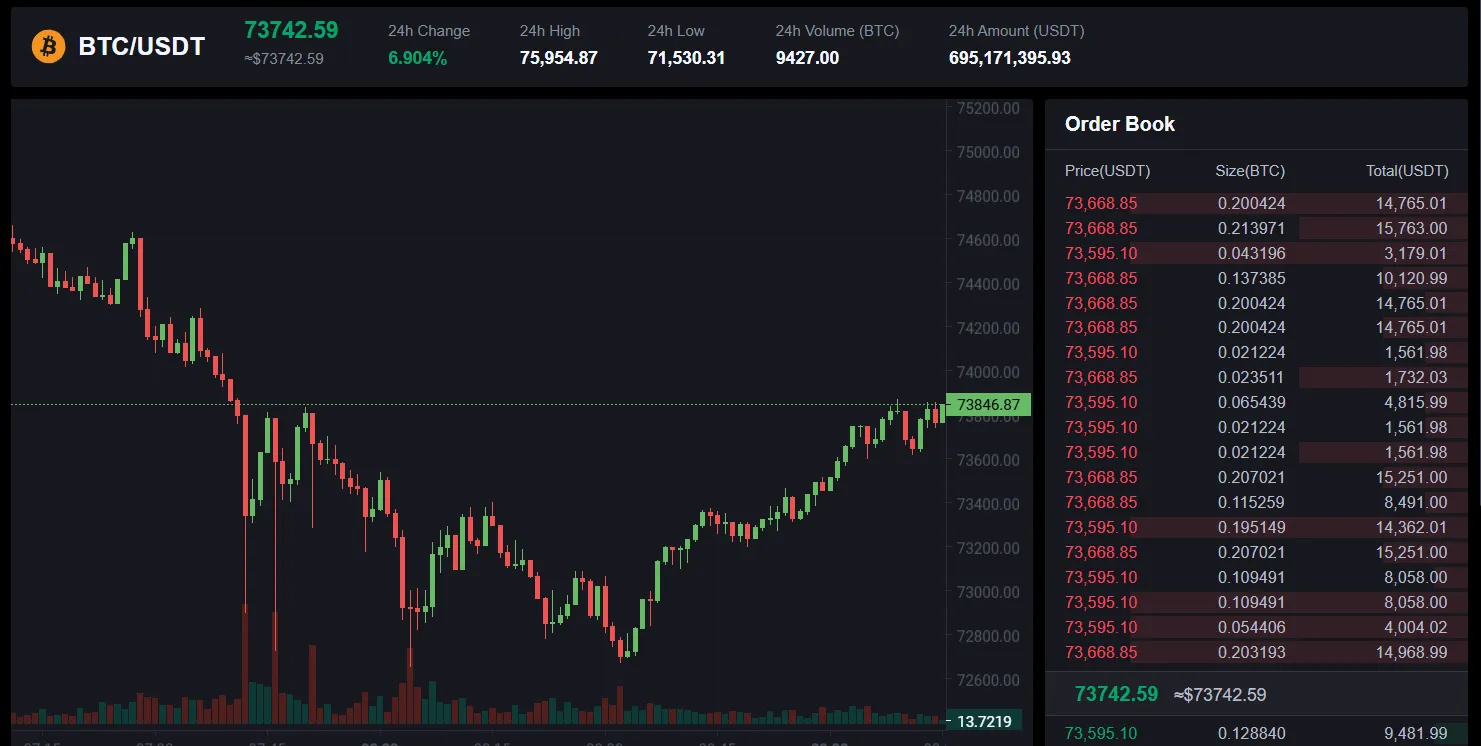The image size is (1481, 746).
Task: Click the total 4,004.02 in order book
Action: [1416, 627]
